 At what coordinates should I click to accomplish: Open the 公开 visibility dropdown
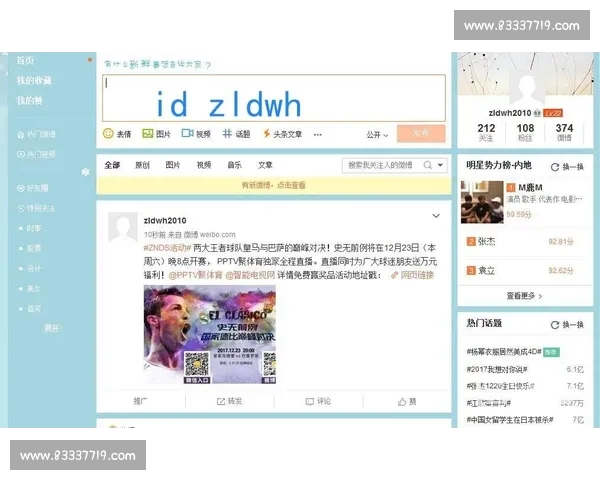pos(377,135)
